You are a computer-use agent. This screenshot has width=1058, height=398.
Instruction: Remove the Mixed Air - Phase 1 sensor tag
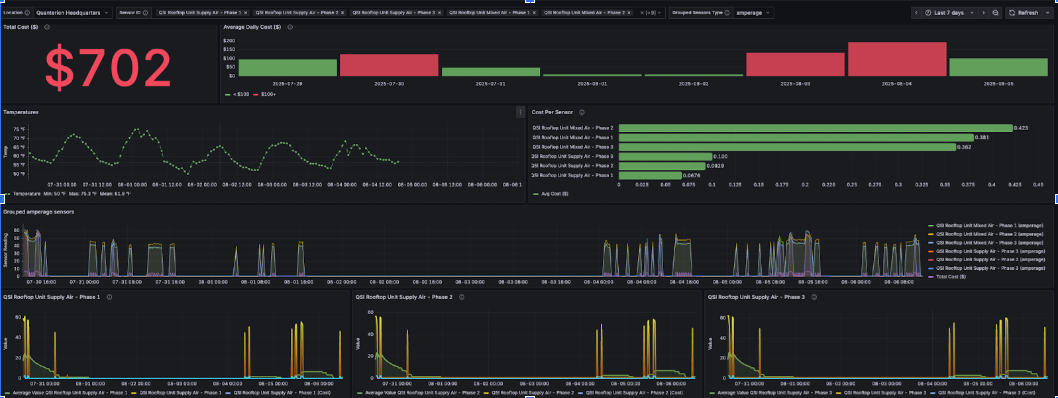click(x=535, y=13)
